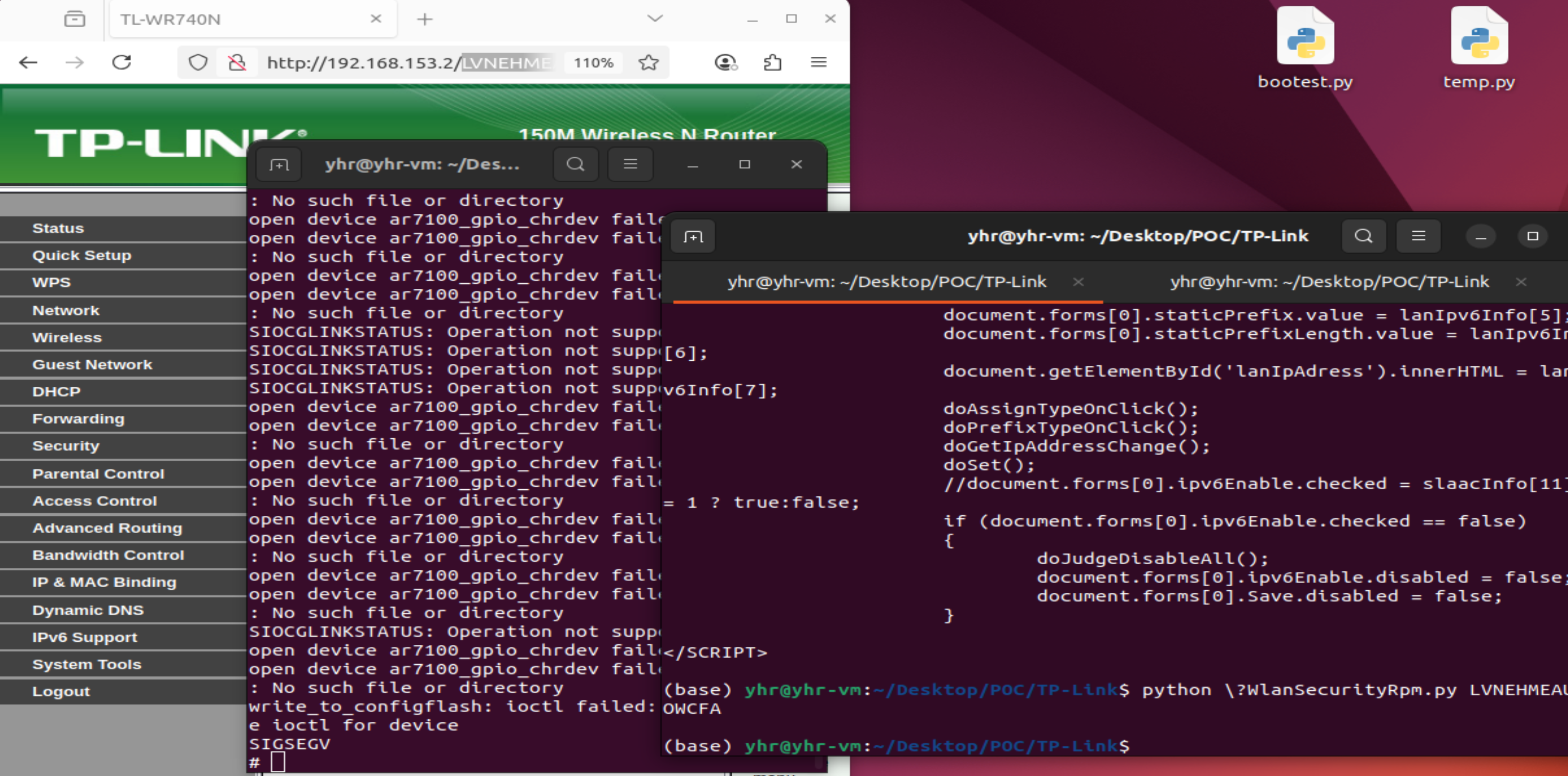Click the Logout link in the sidebar
This screenshot has width=1568, height=776.
(x=61, y=692)
